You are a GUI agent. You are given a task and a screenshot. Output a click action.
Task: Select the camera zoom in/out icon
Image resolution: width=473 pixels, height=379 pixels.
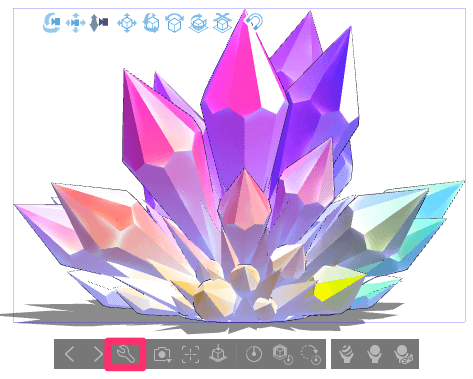99,23
